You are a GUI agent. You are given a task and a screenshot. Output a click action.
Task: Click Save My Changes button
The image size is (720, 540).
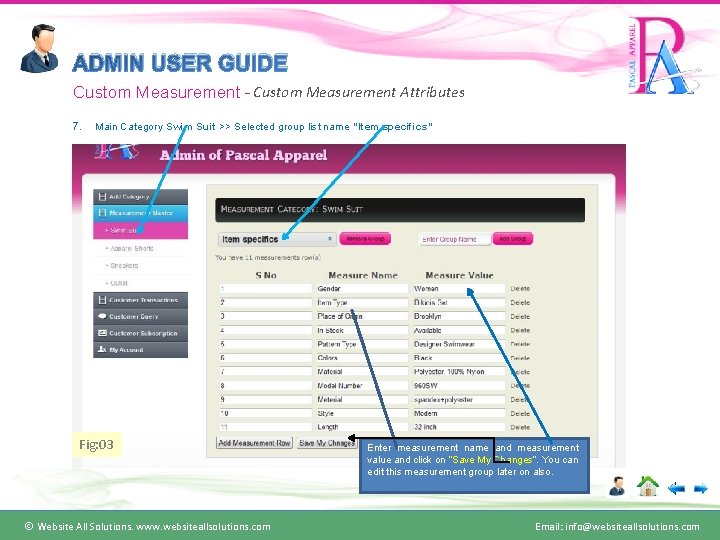point(327,443)
